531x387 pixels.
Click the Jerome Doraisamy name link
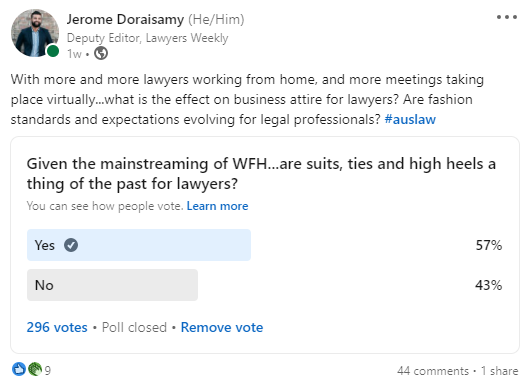click(125, 19)
